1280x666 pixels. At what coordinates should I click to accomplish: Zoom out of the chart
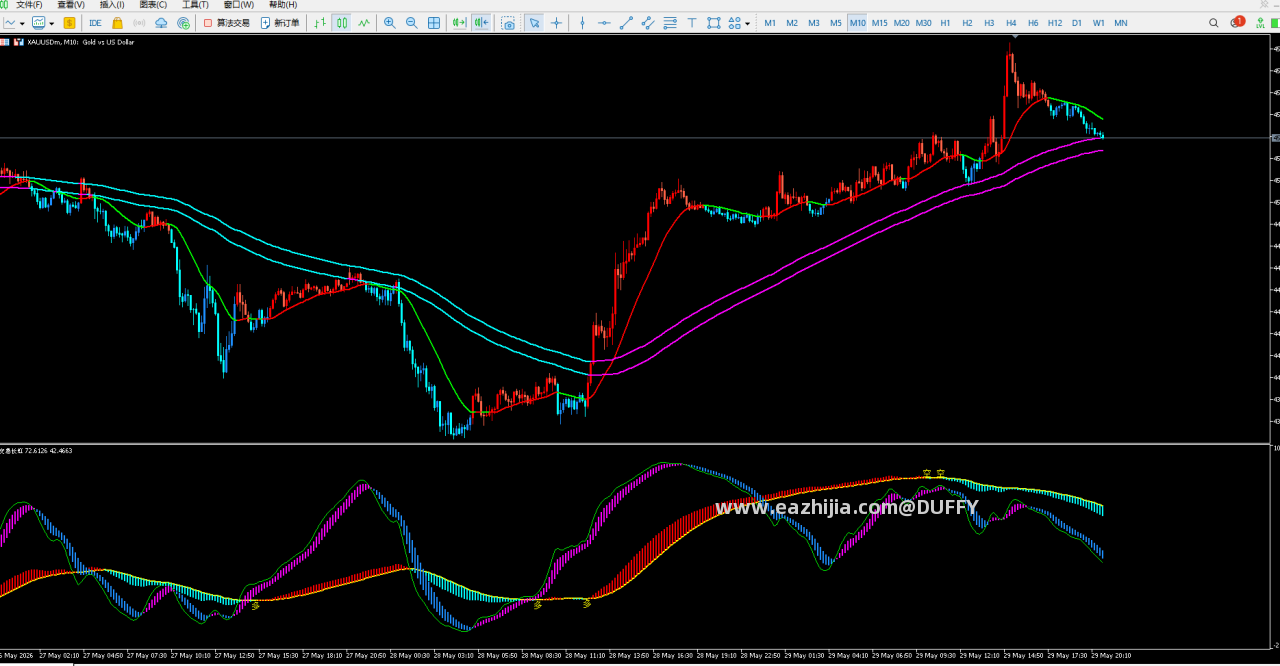411,23
